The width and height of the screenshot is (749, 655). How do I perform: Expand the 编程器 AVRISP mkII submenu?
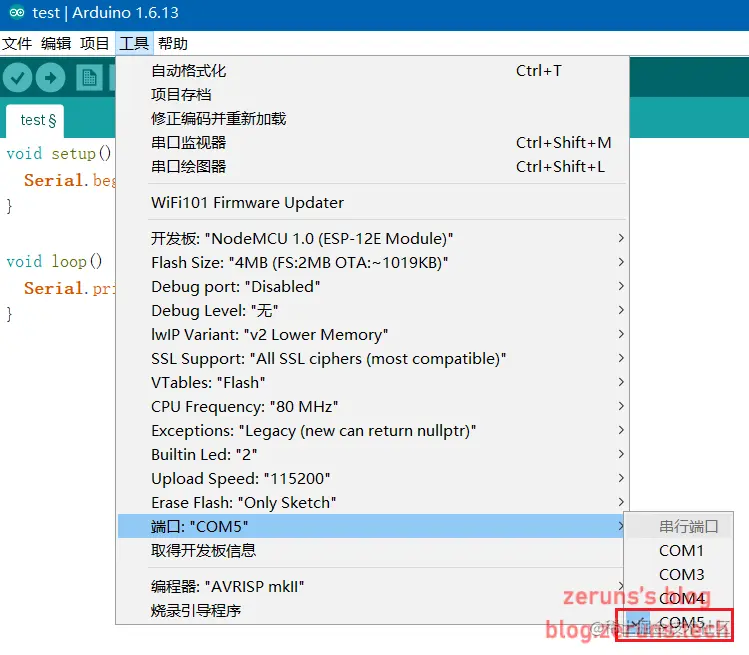pyautogui.click(x=372, y=586)
